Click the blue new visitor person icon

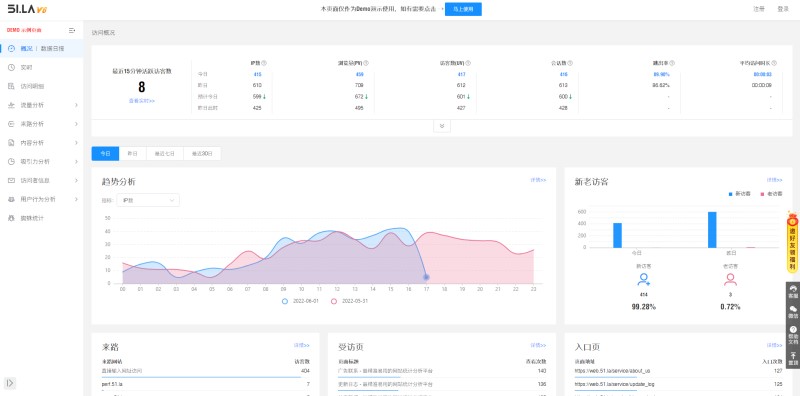coord(644,279)
